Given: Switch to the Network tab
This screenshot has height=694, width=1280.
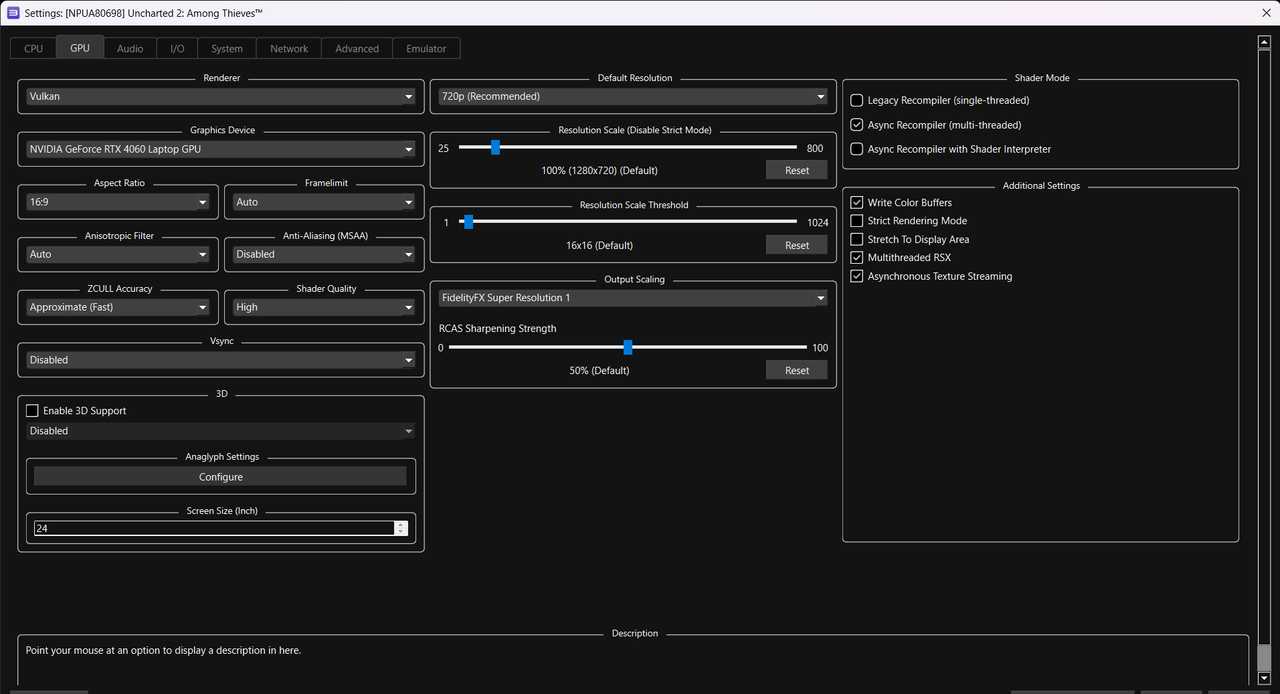Looking at the screenshot, I should (289, 48).
